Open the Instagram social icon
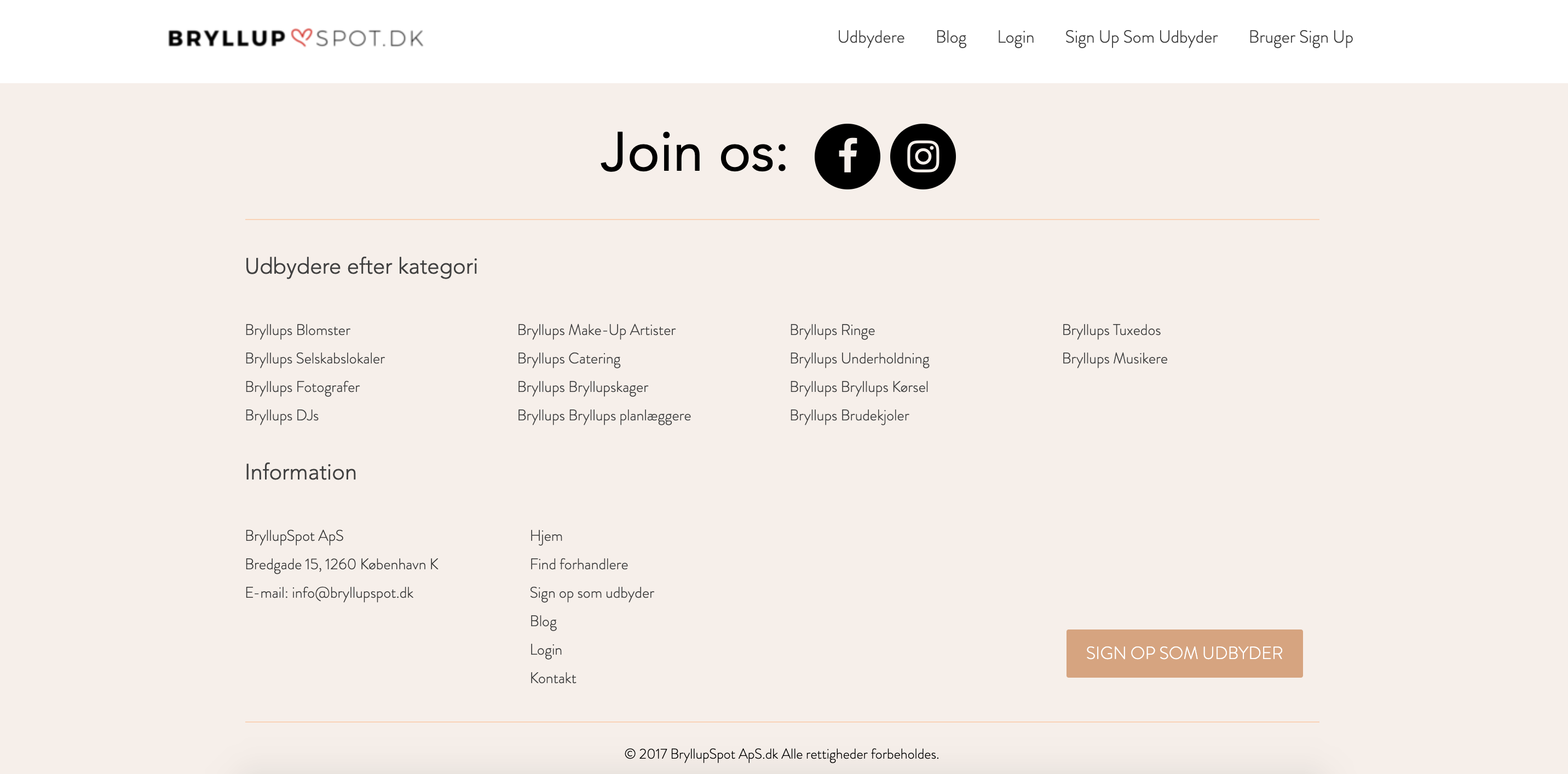1568x774 pixels. click(x=922, y=157)
